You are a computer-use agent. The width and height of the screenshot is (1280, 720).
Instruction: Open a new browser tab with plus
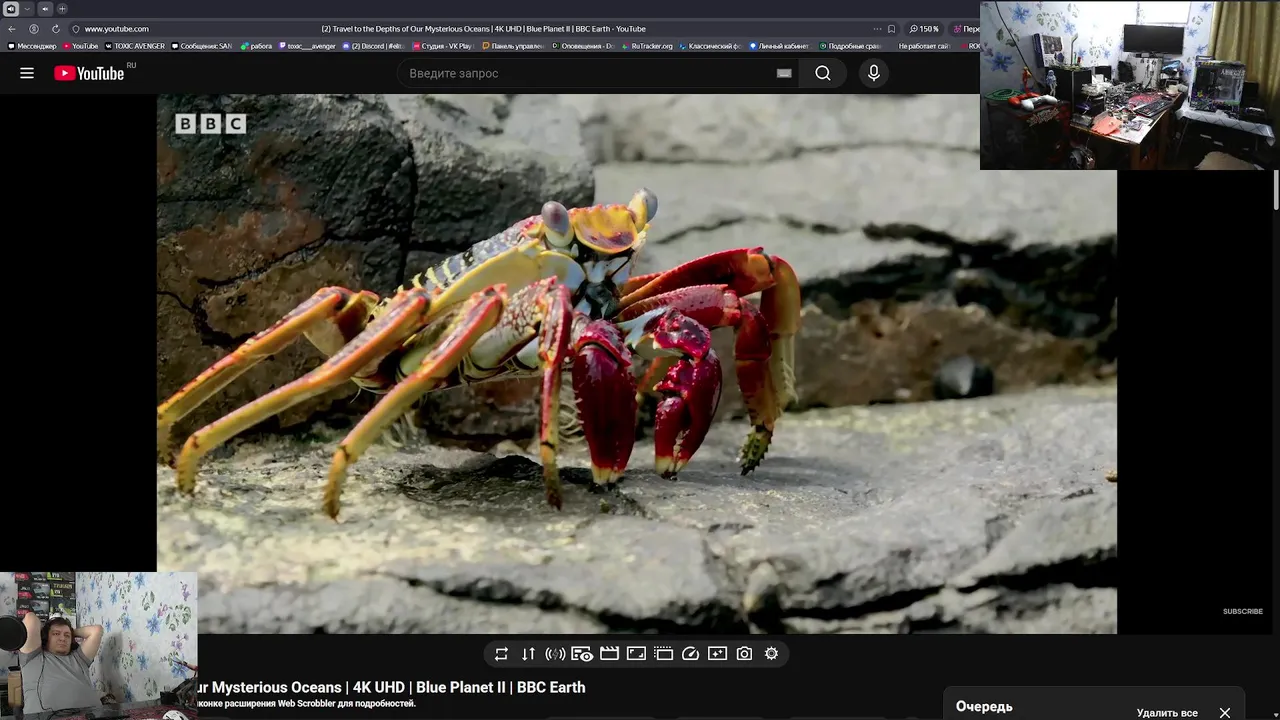[62, 9]
